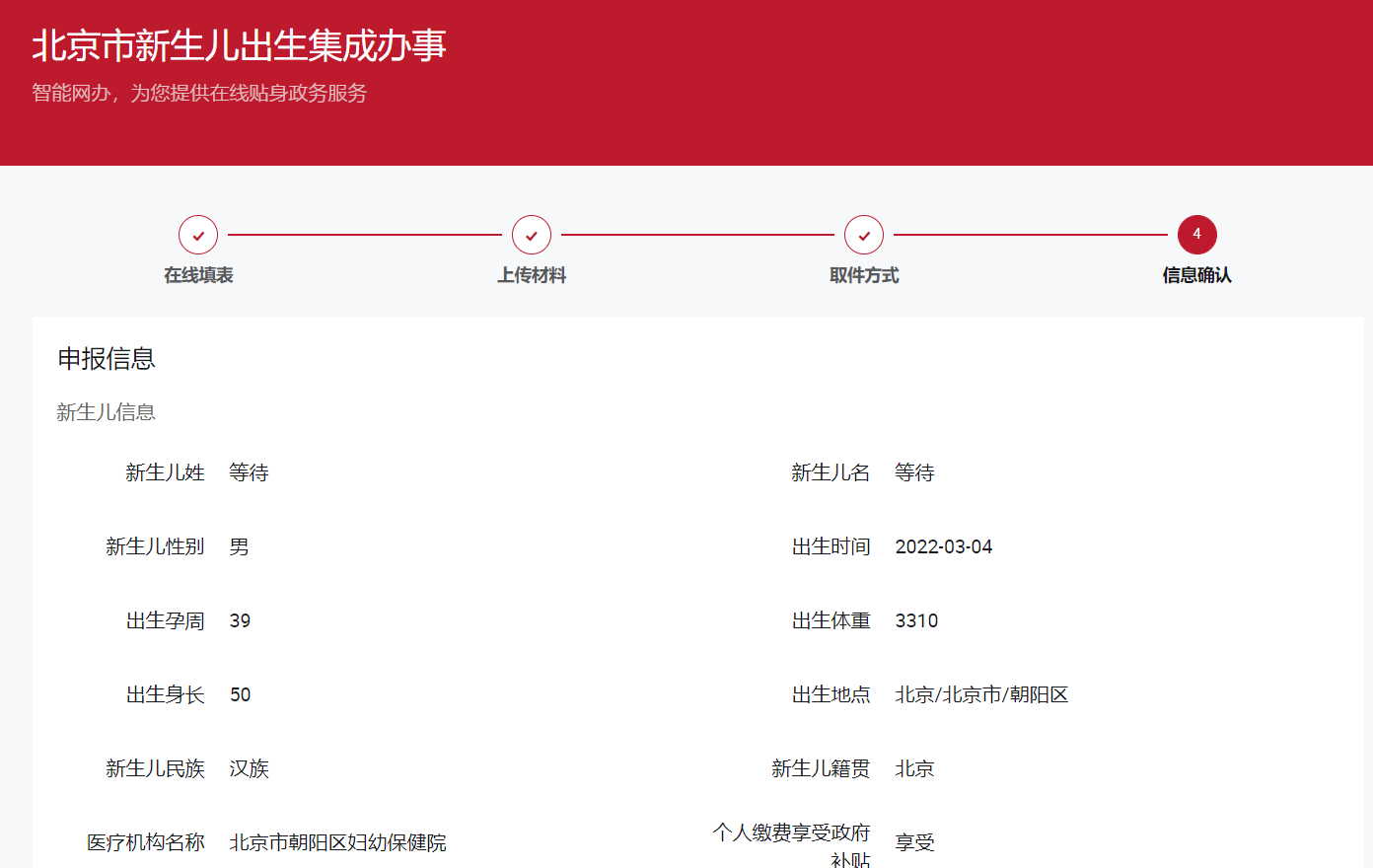Click the 新生儿性别 value 男
The width and height of the screenshot is (1373, 868).
(x=240, y=546)
